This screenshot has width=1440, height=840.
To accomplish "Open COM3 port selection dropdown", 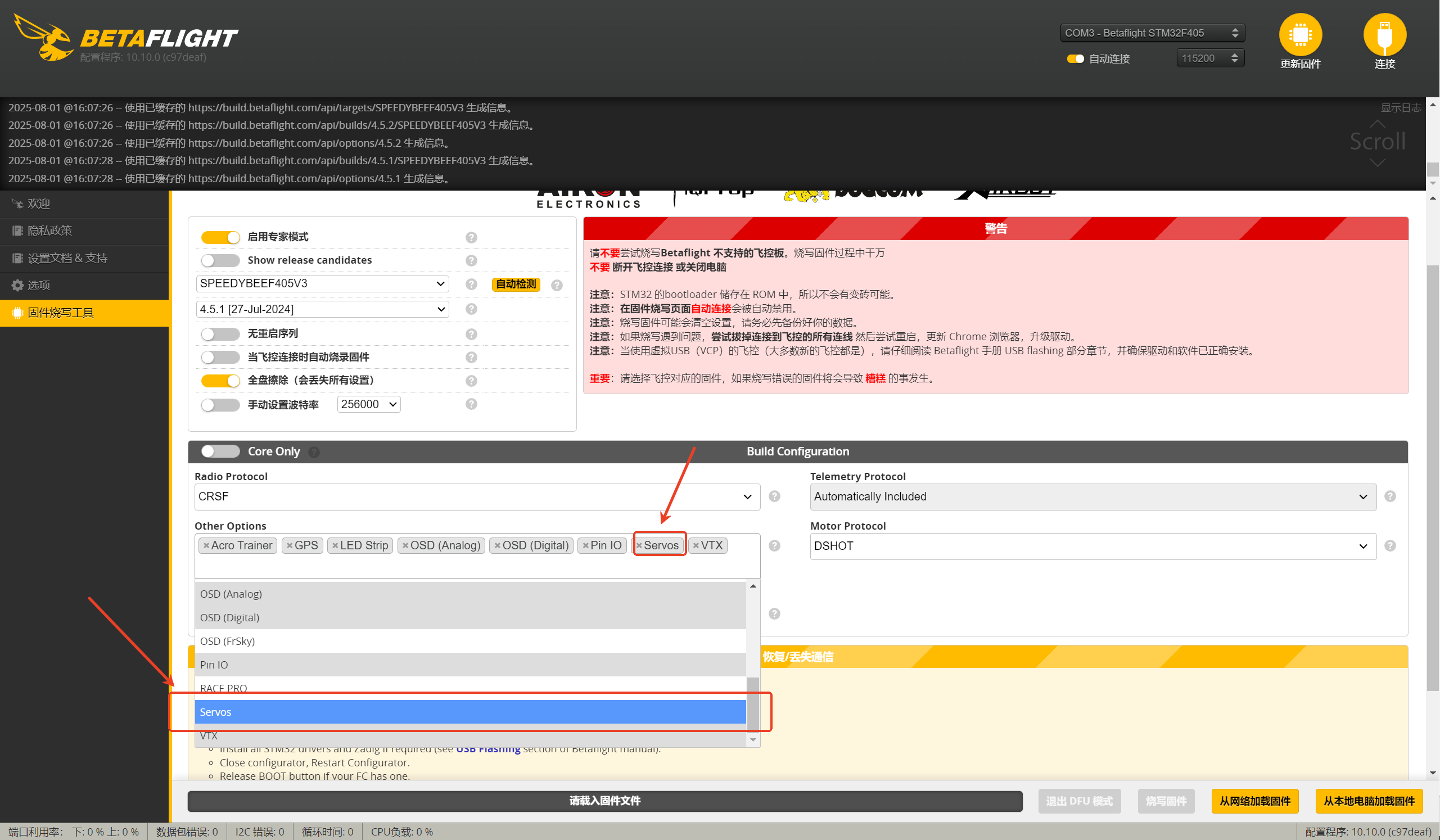I will click(1152, 33).
